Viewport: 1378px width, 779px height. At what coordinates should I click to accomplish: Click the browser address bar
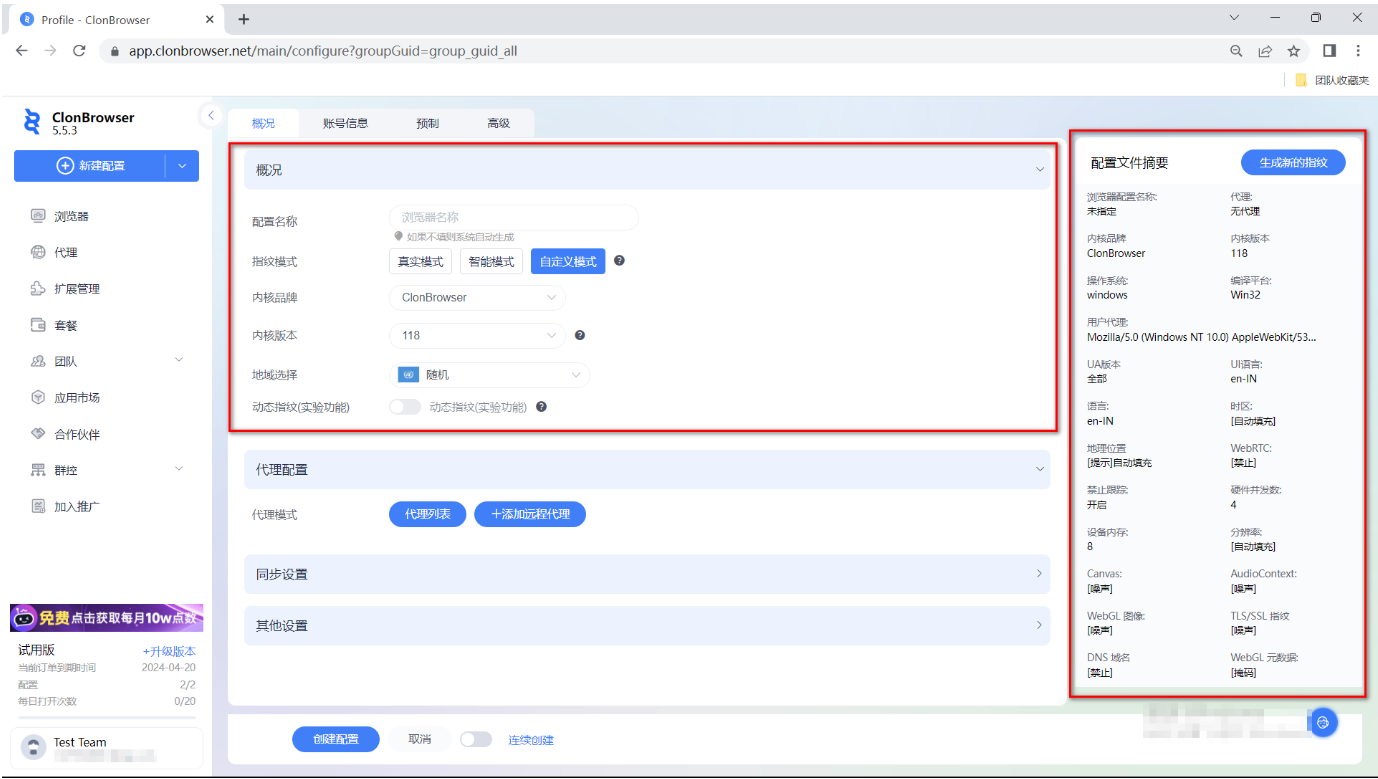pyautogui.click(x=660, y=51)
